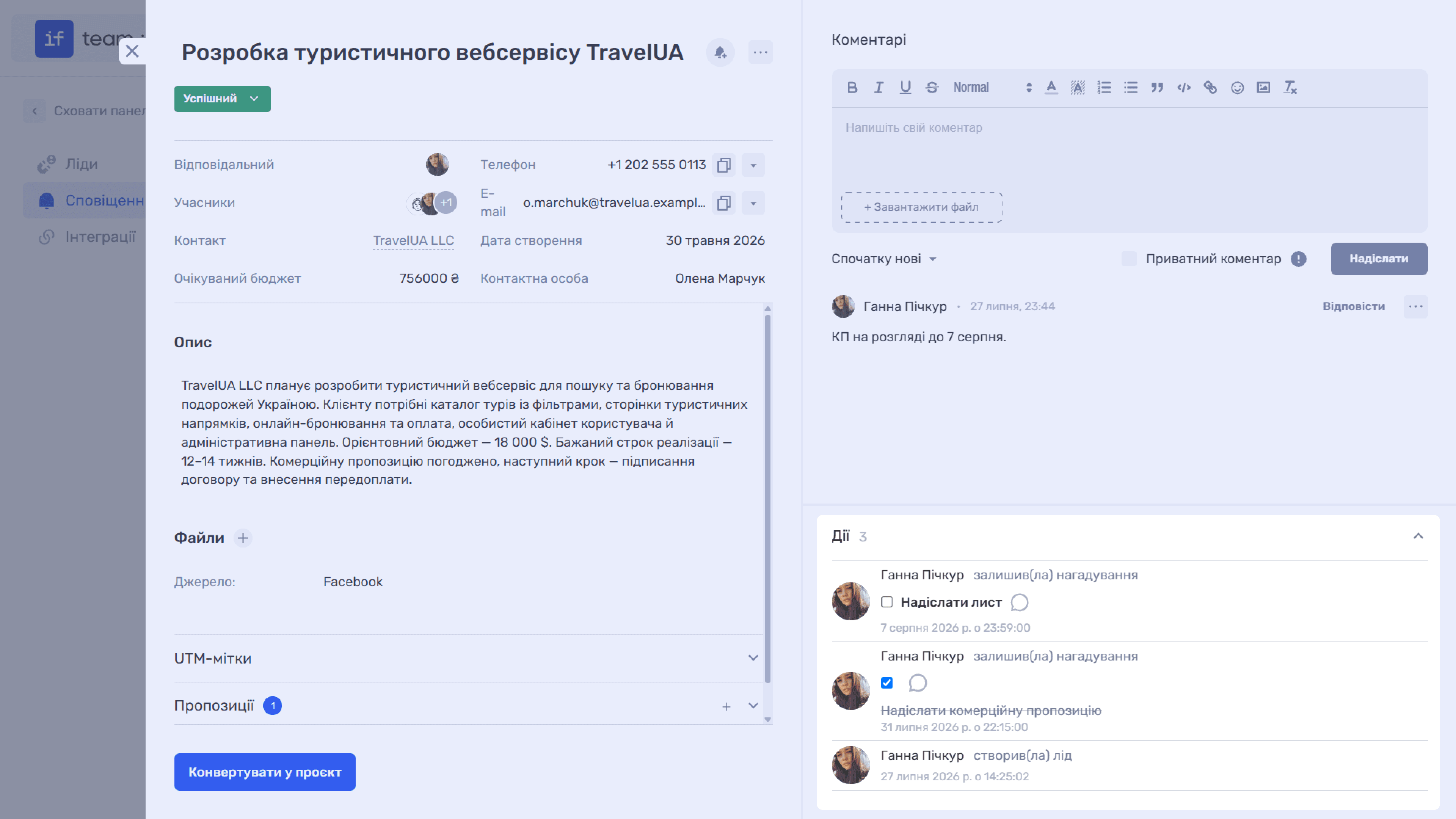Click the e-mail 'o.marchuk@travelua.exampl...'

click(614, 203)
